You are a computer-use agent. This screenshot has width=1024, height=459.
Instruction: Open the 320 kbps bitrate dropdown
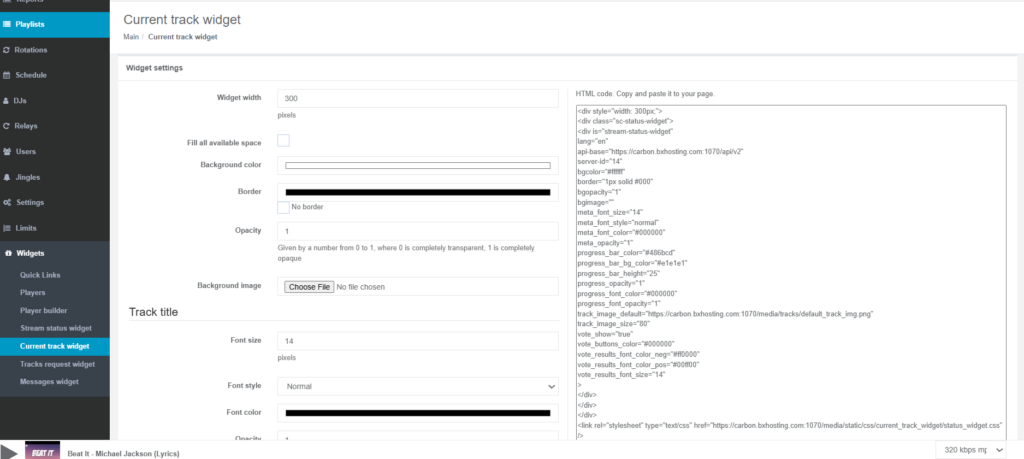[x=973, y=450]
